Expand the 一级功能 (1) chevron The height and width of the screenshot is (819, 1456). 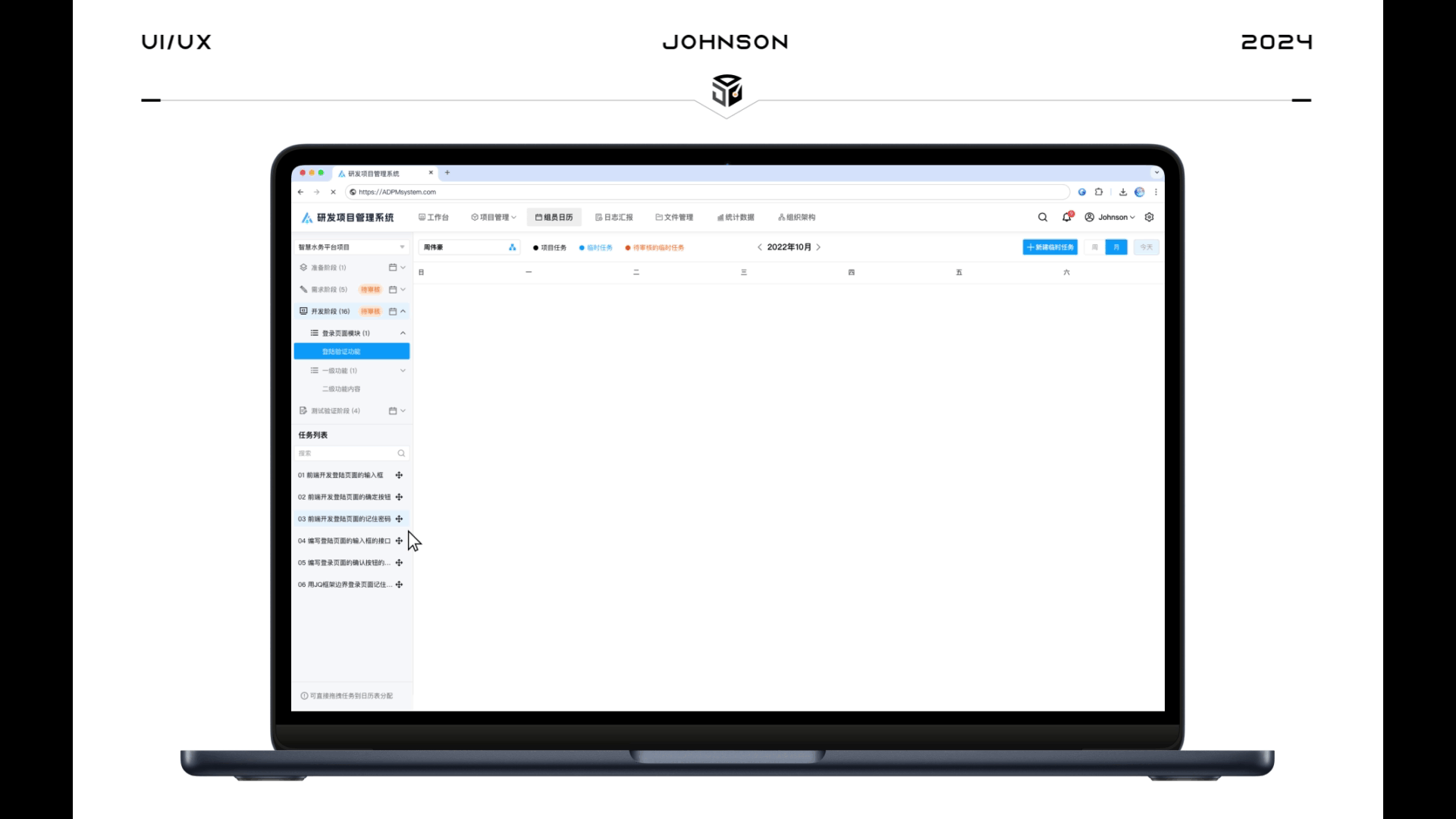(403, 371)
